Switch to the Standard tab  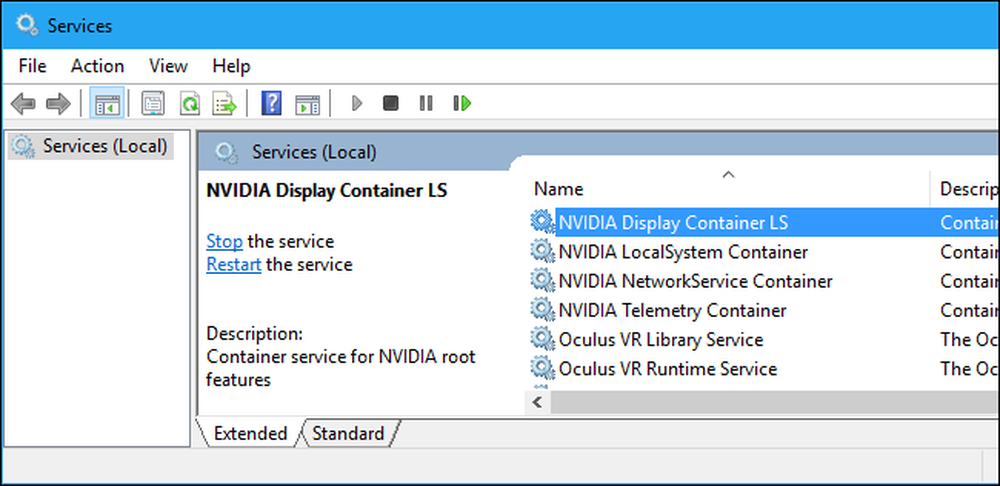click(348, 433)
